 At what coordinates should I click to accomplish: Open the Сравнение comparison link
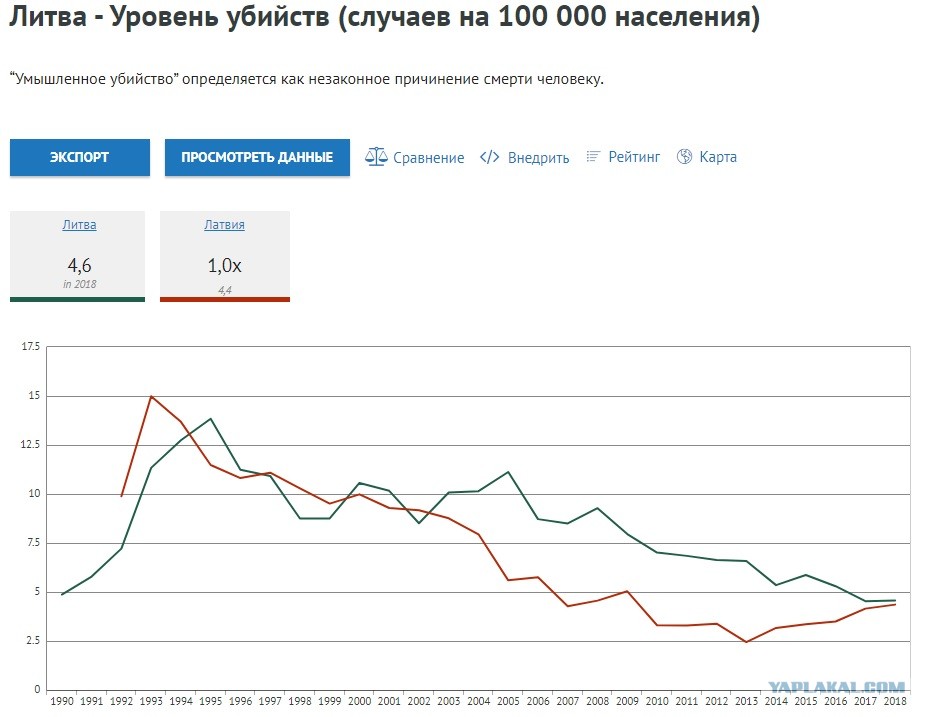[x=428, y=157]
